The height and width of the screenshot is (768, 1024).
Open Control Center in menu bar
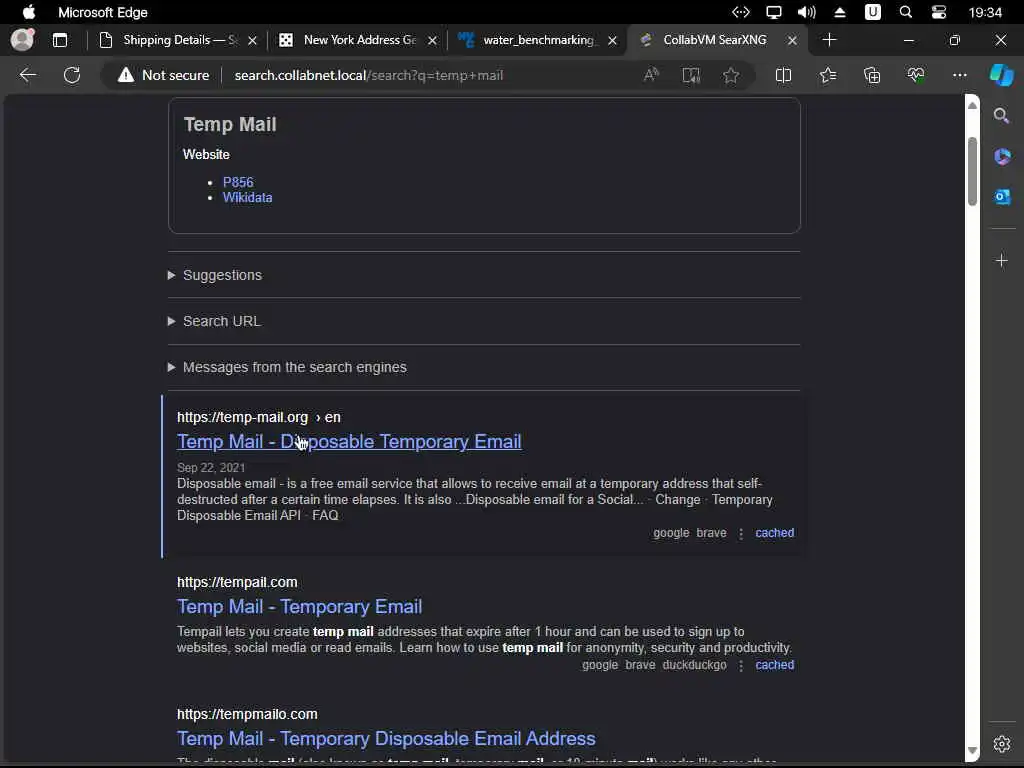coord(939,12)
